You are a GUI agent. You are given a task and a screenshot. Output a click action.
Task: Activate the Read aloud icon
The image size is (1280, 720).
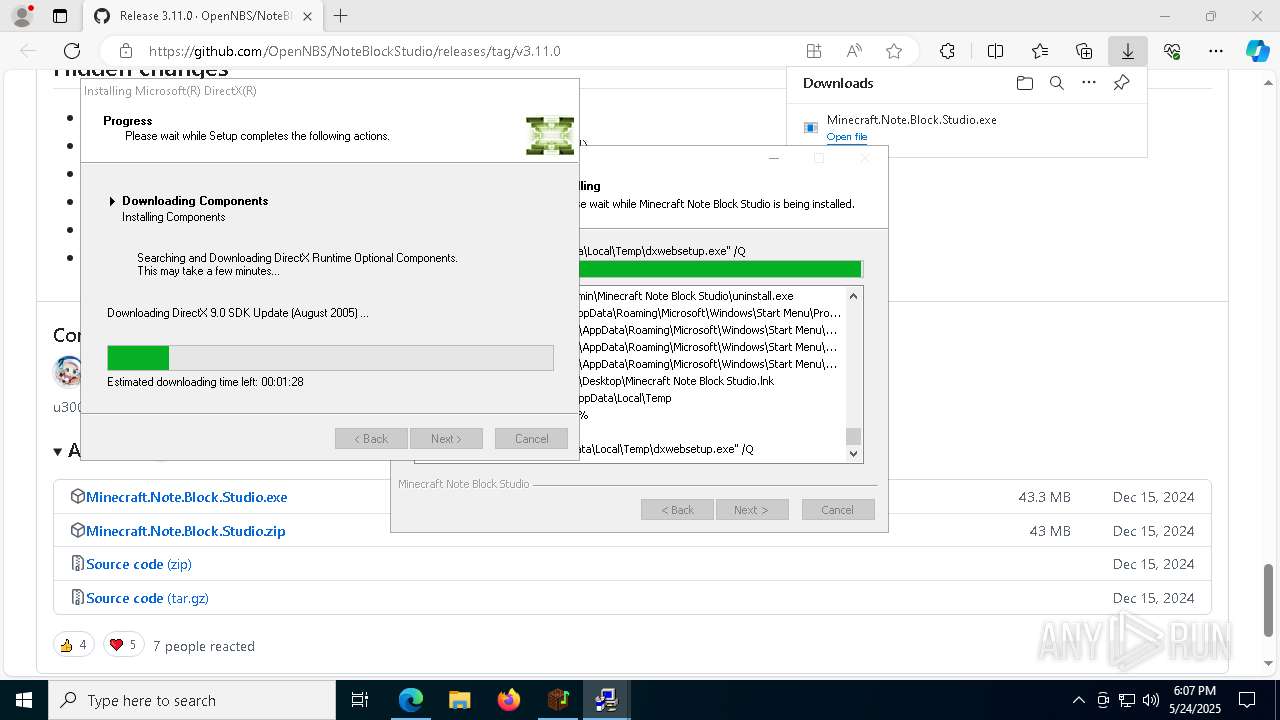(854, 51)
